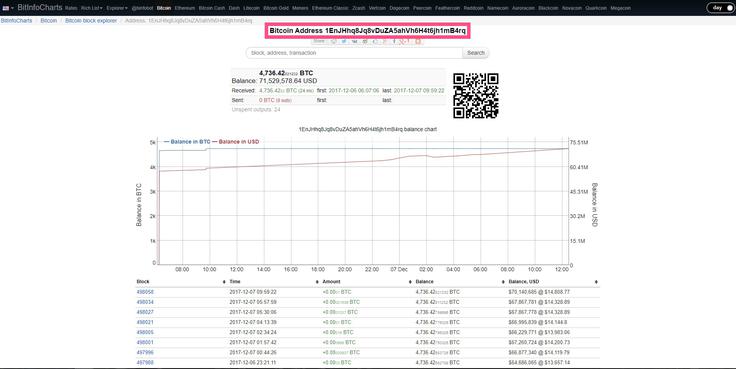Toggle the day/night mode switch
This screenshot has width=736, height=369.
pos(720,8)
